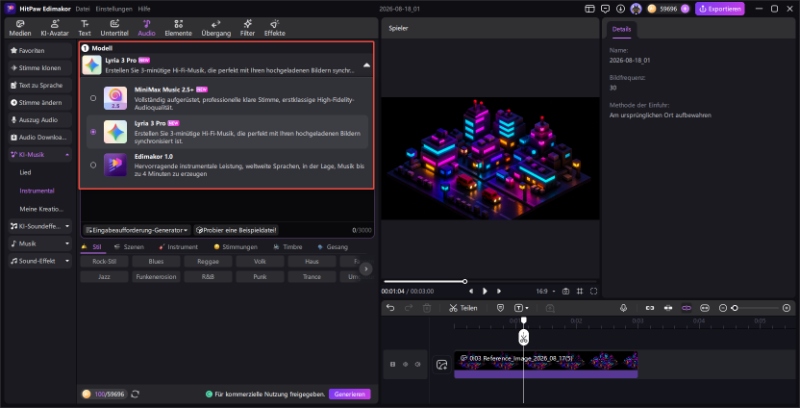Click the Teilen split button
800x408 pixels.
(463, 308)
